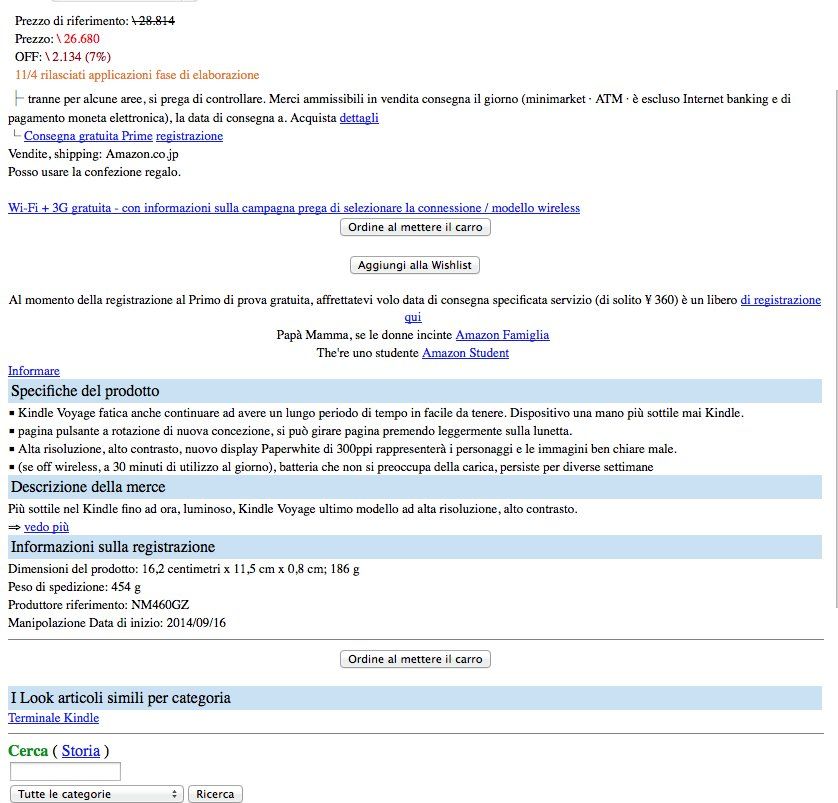The width and height of the screenshot is (838, 803).
Task: Click the 'Produttore riferimento: NM460GZ' line
Action: tap(98, 605)
